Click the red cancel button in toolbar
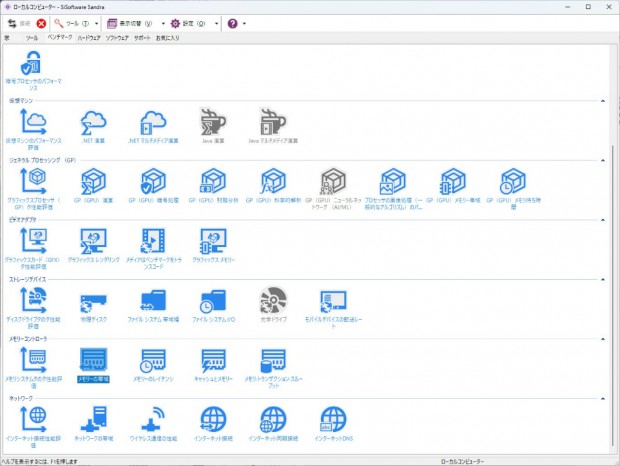This screenshot has width=620, height=466. point(42,23)
